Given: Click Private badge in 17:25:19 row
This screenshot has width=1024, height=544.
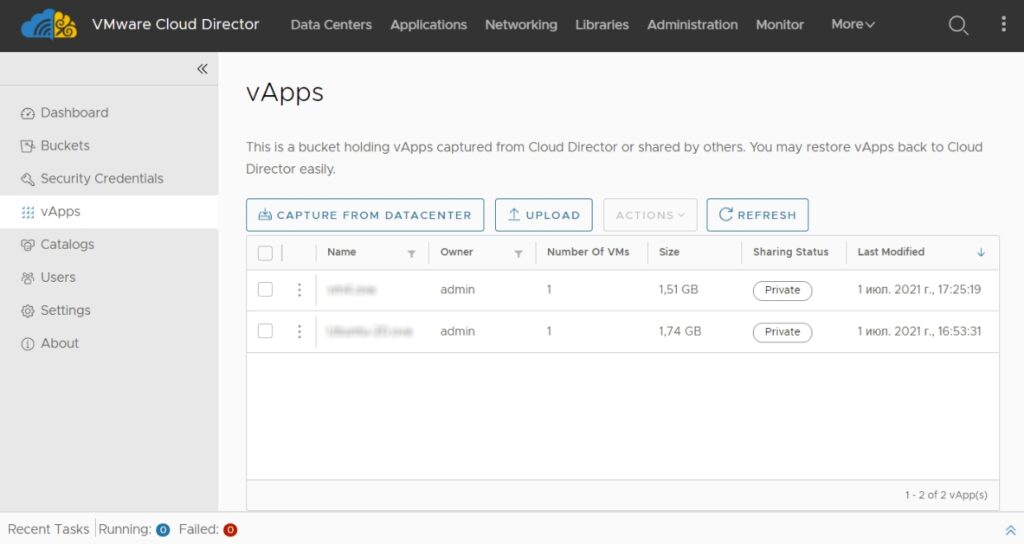Looking at the screenshot, I should 782,290.
